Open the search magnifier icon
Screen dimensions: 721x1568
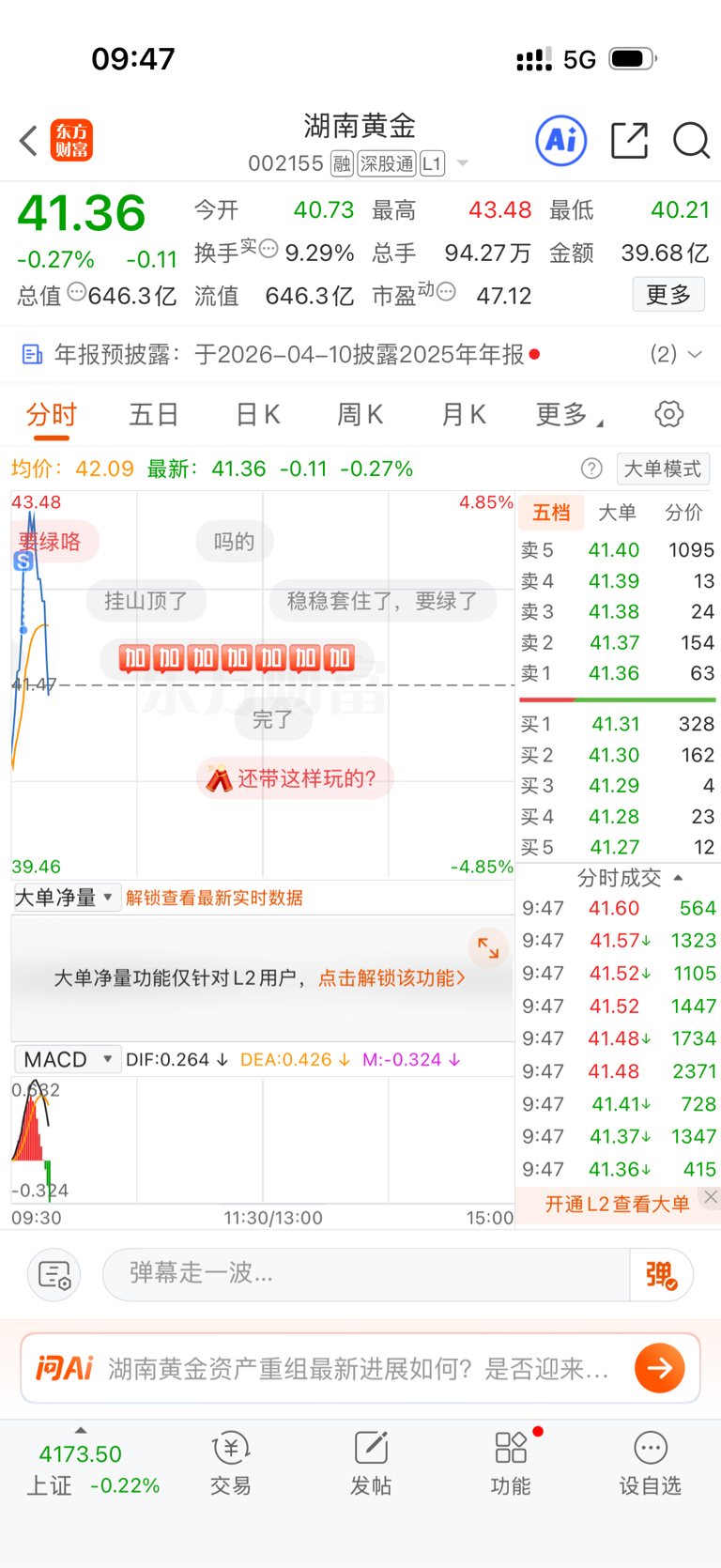(x=691, y=141)
